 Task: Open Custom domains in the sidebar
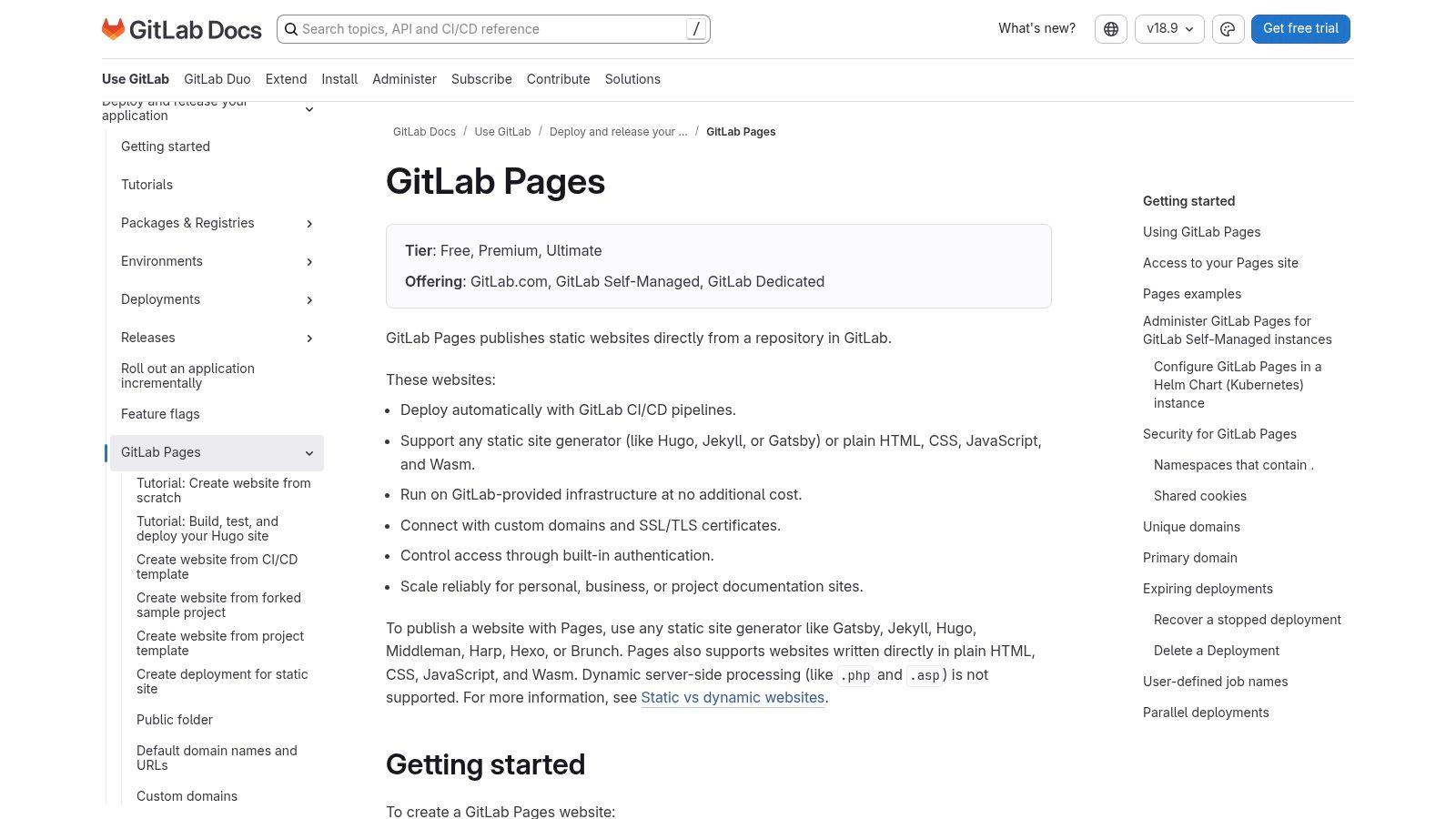(x=187, y=795)
